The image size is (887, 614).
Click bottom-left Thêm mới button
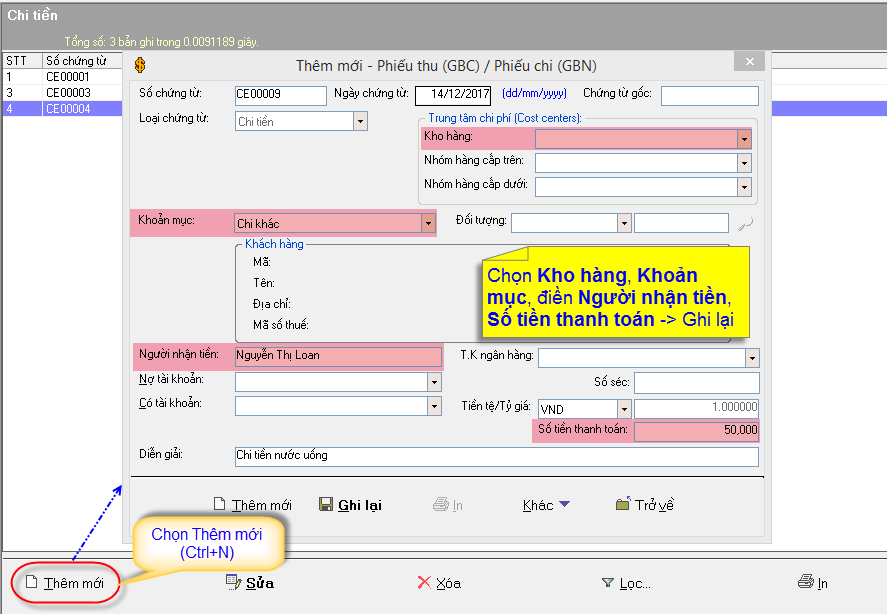coord(64,583)
